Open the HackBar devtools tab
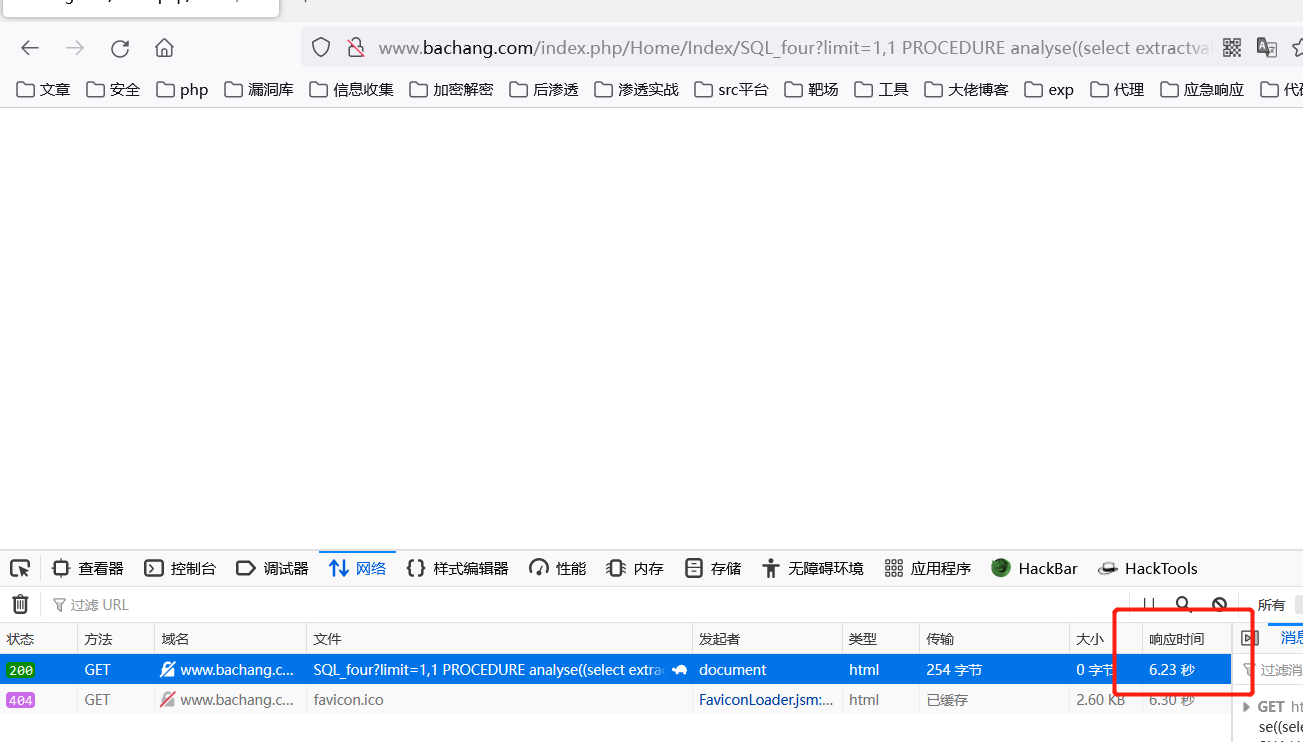The image size is (1303, 742). (x=1034, y=568)
